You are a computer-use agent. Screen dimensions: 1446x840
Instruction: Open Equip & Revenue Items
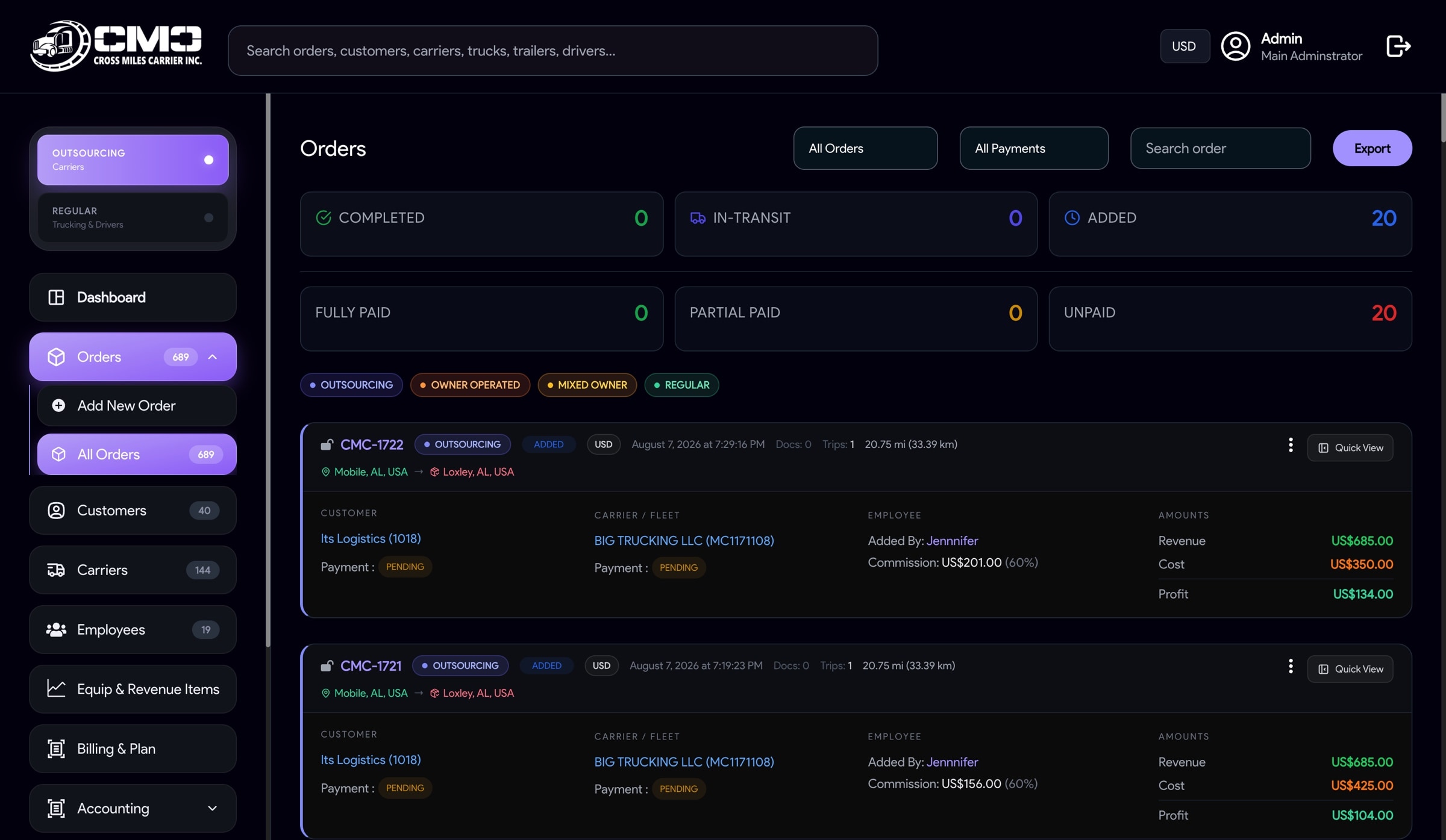click(133, 689)
